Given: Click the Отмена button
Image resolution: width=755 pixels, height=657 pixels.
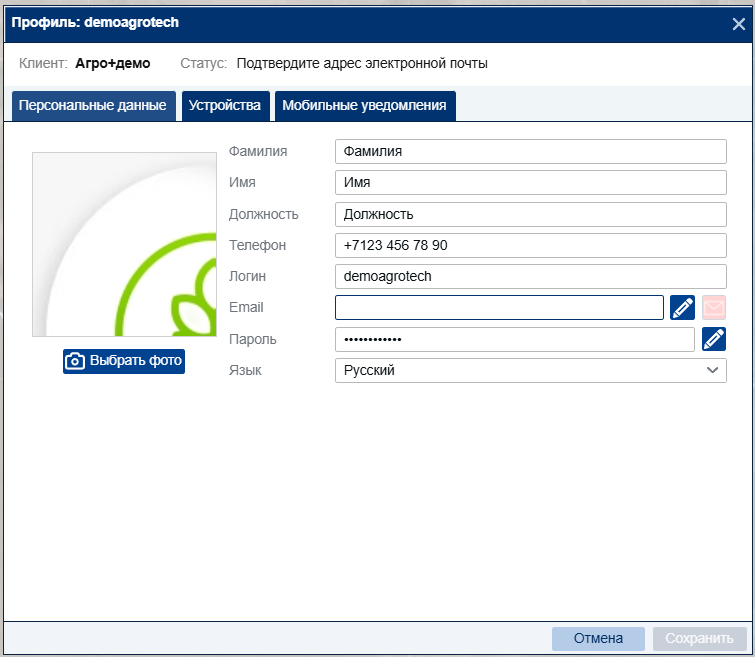Looking at the screenshot, I should coord(598,638).
